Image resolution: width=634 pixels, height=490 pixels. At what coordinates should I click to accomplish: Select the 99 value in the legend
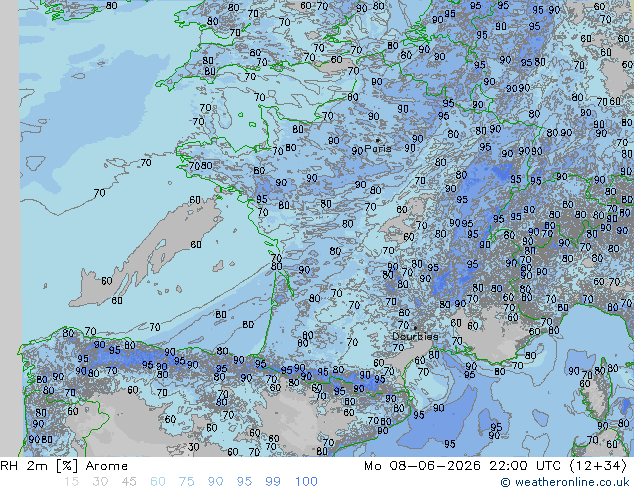[273, 482]
